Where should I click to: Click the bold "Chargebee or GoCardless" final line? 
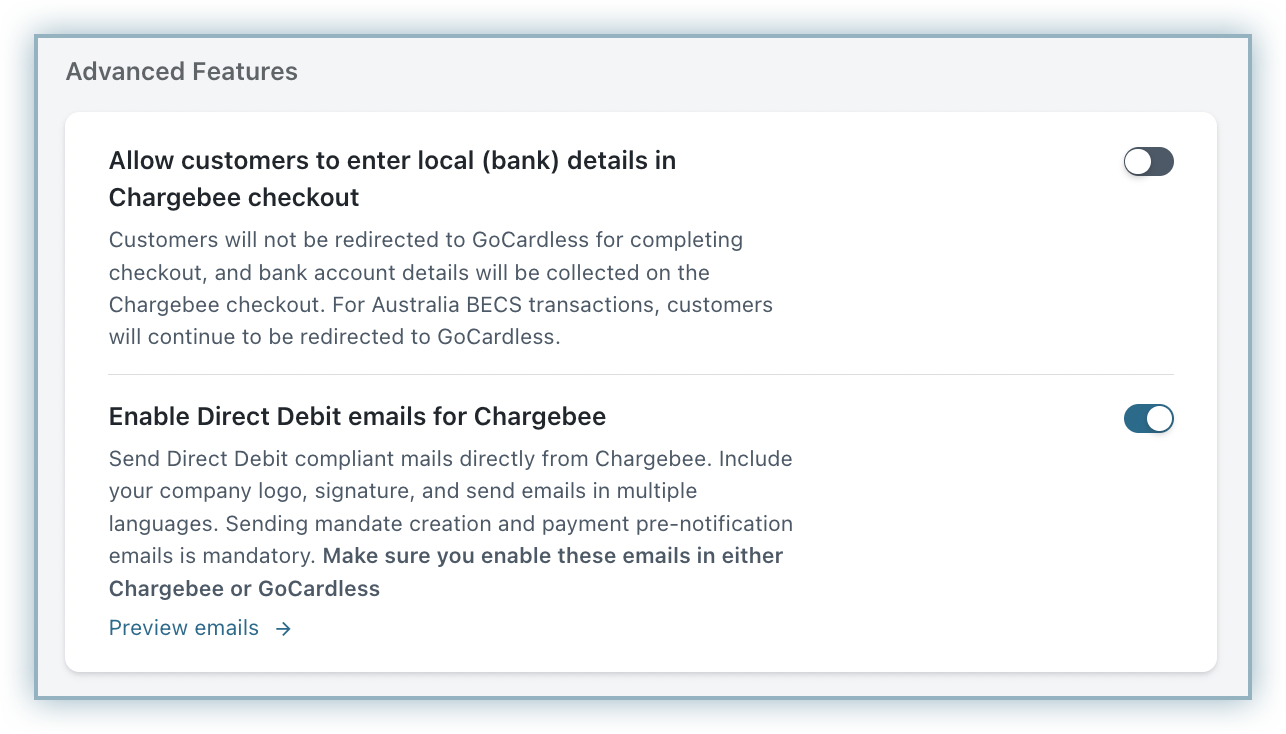tap(244, 589)
